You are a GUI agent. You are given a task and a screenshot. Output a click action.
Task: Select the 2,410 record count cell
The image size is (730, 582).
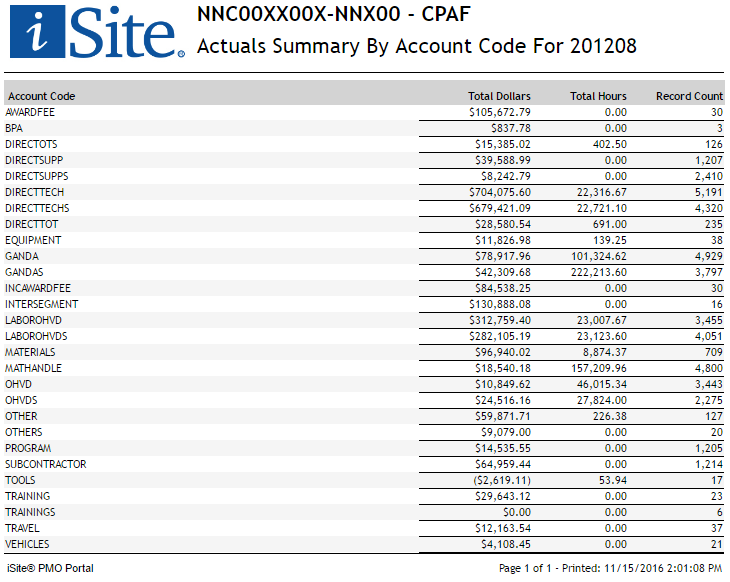(x=709, y=176)
